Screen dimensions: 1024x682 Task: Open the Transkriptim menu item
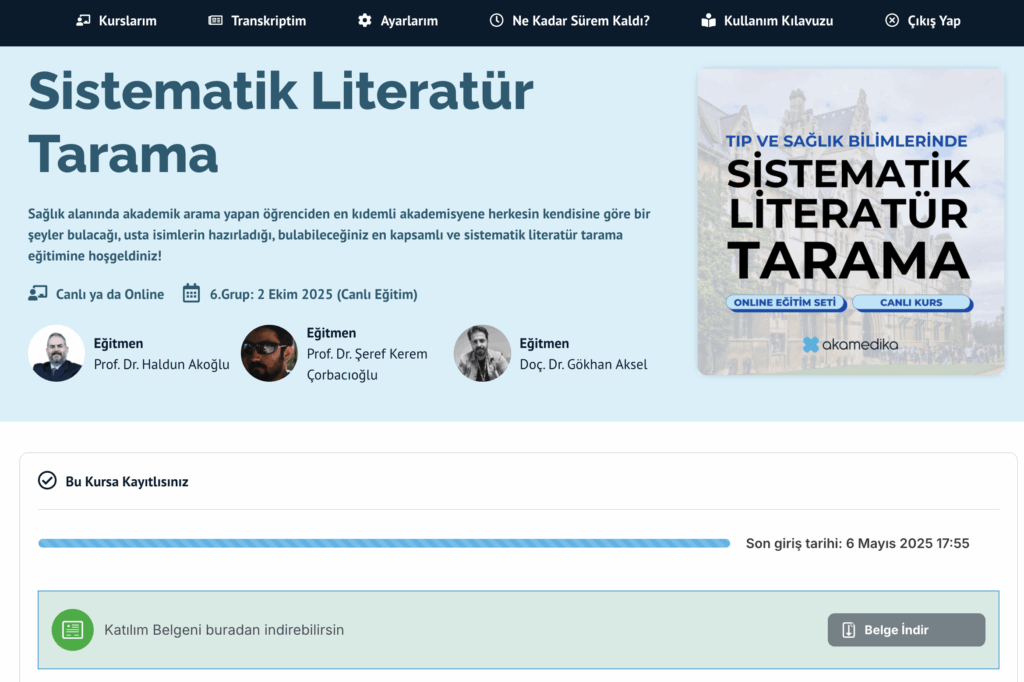tap(257, 21)
